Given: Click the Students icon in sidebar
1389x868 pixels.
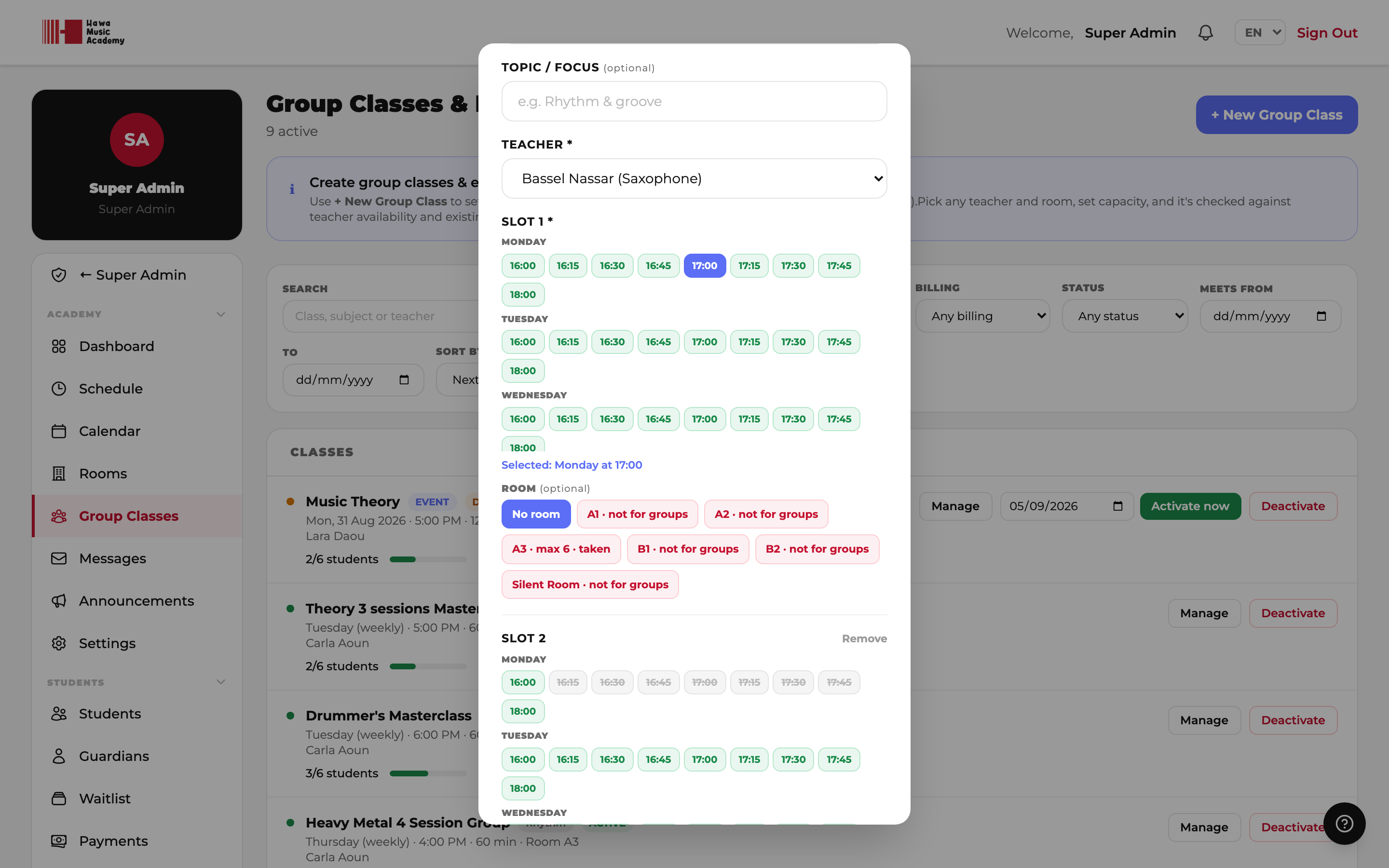Looking at the screenshot, I should pos(58,714).
